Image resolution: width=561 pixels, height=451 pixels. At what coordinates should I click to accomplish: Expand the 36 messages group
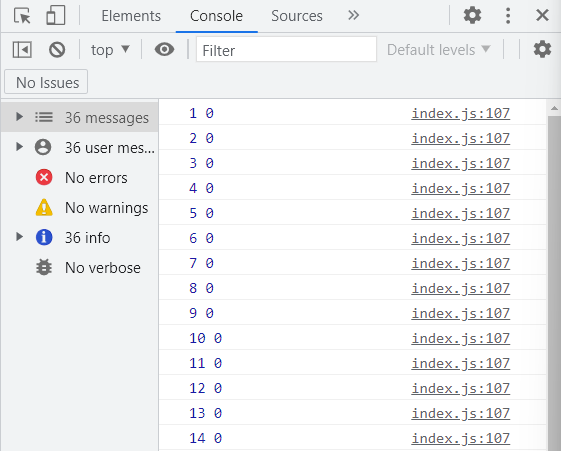click(x=19, y=117)
